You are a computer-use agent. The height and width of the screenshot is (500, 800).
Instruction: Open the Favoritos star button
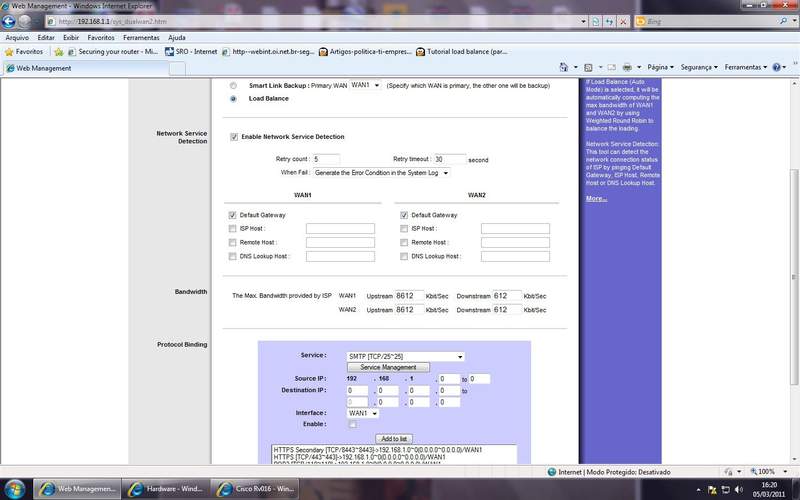coord(23,52)
